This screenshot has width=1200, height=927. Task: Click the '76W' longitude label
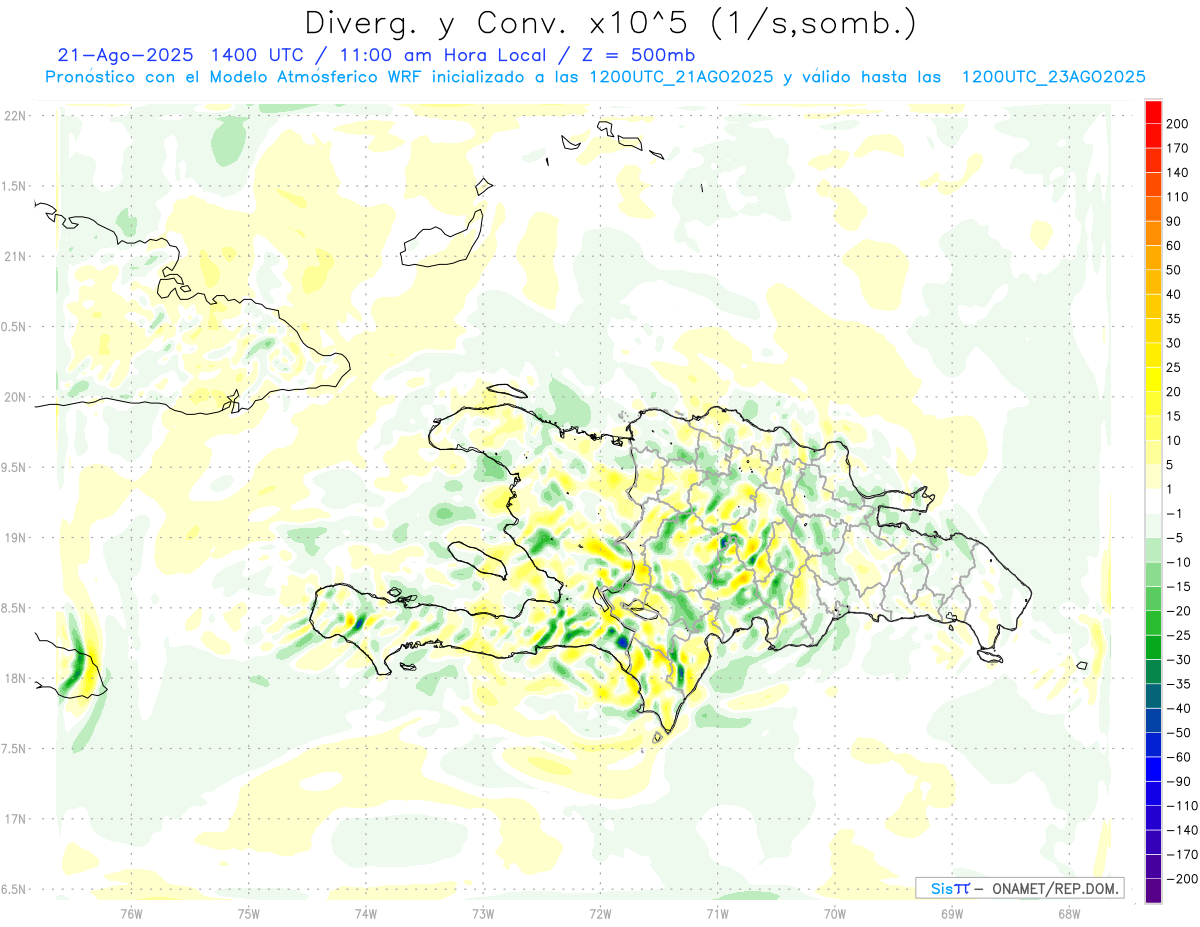131,913
